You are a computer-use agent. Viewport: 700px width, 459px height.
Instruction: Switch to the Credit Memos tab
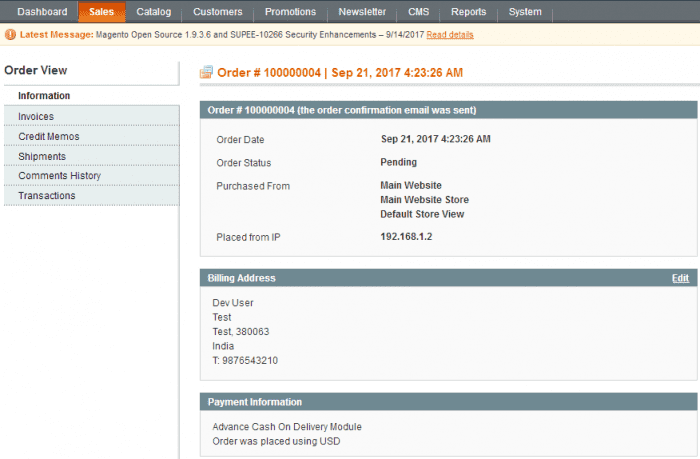tap(48, 136)
